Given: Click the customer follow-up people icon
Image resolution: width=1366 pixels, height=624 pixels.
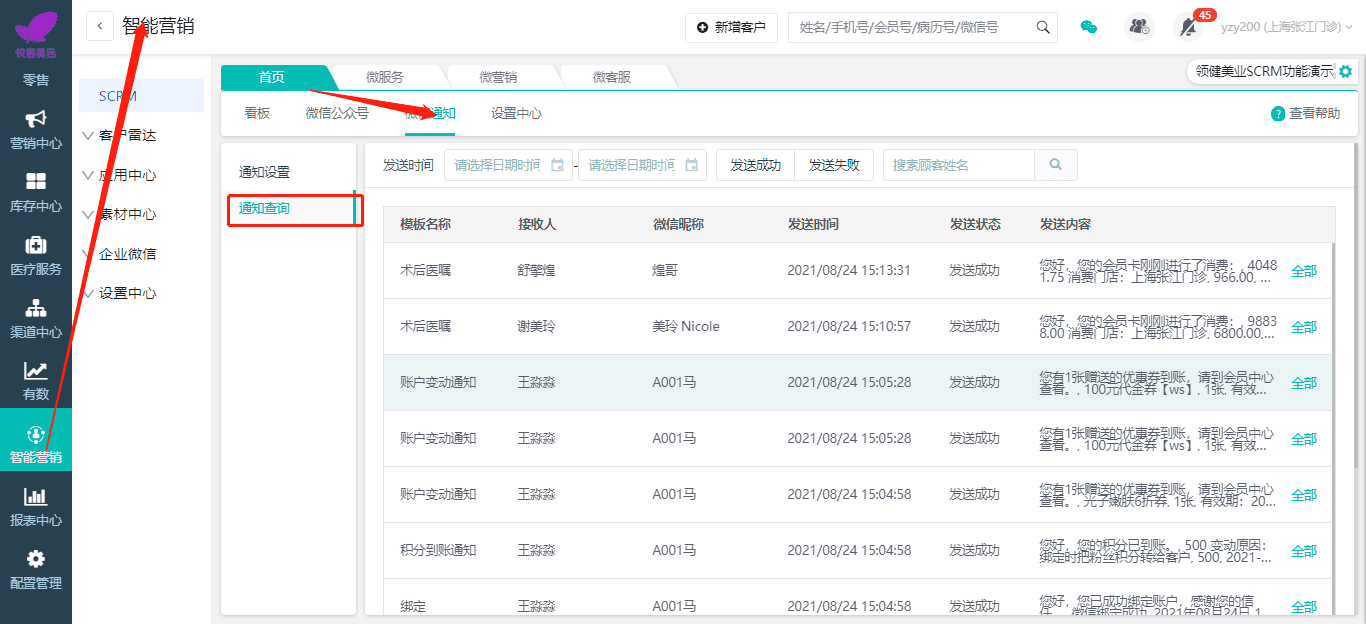Looking at the screenshot, I should click(x=1139, y=27).
